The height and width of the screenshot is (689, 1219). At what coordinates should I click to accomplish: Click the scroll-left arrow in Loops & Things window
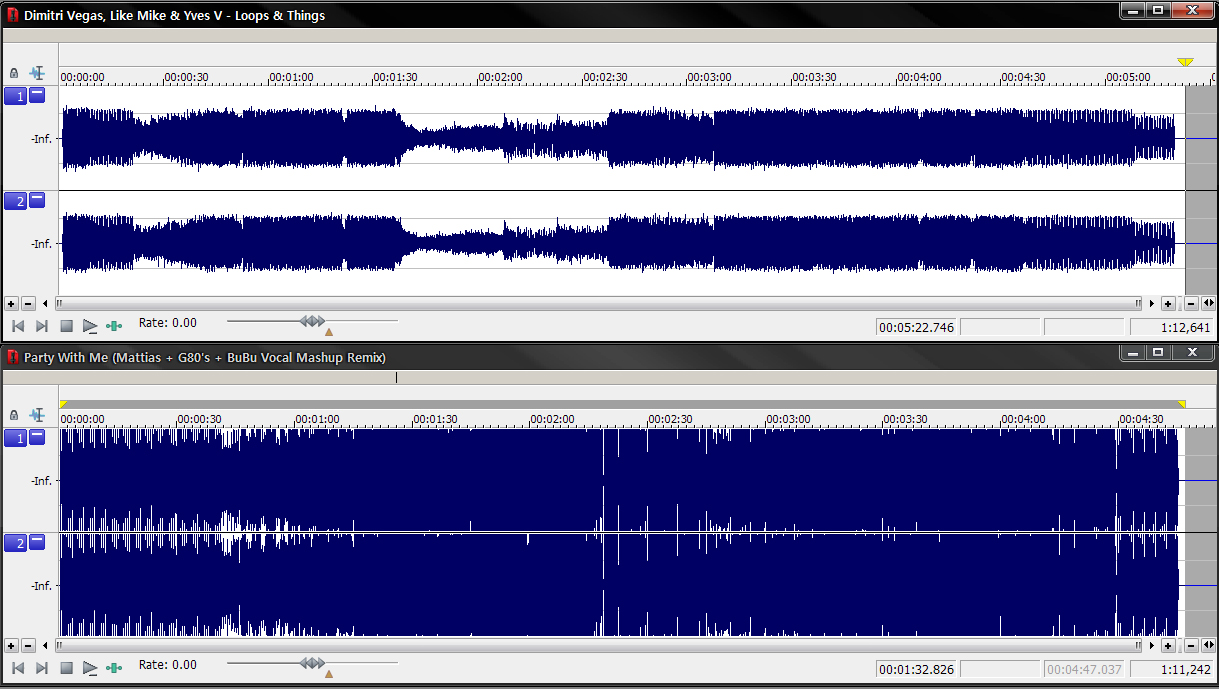[x=45, y=303]
